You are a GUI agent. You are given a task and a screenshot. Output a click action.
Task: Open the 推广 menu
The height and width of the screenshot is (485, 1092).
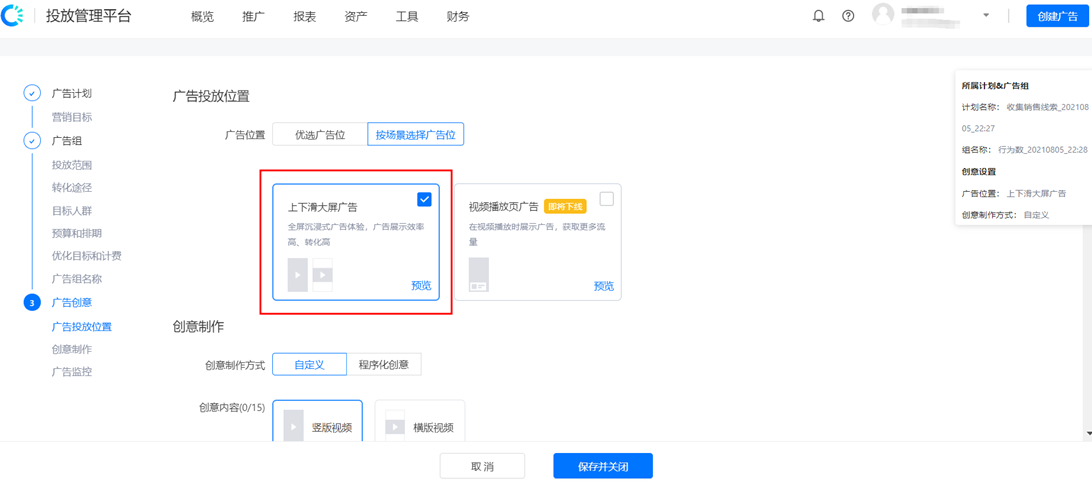click(x=254, y=17)
